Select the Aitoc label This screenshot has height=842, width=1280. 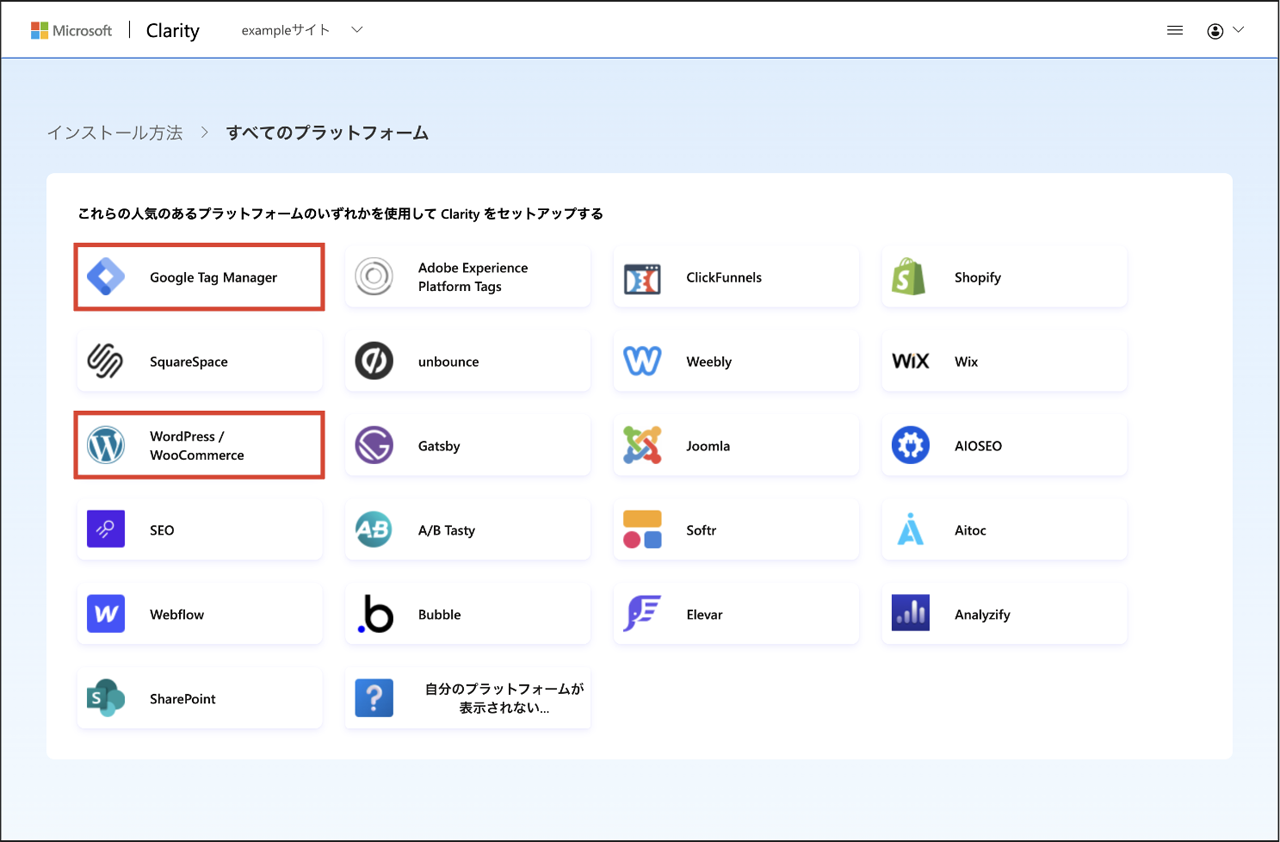pos(970,530)
